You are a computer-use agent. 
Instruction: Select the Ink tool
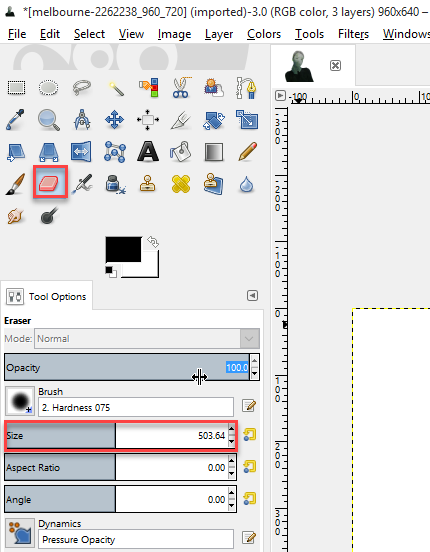(x=115, y=184)
